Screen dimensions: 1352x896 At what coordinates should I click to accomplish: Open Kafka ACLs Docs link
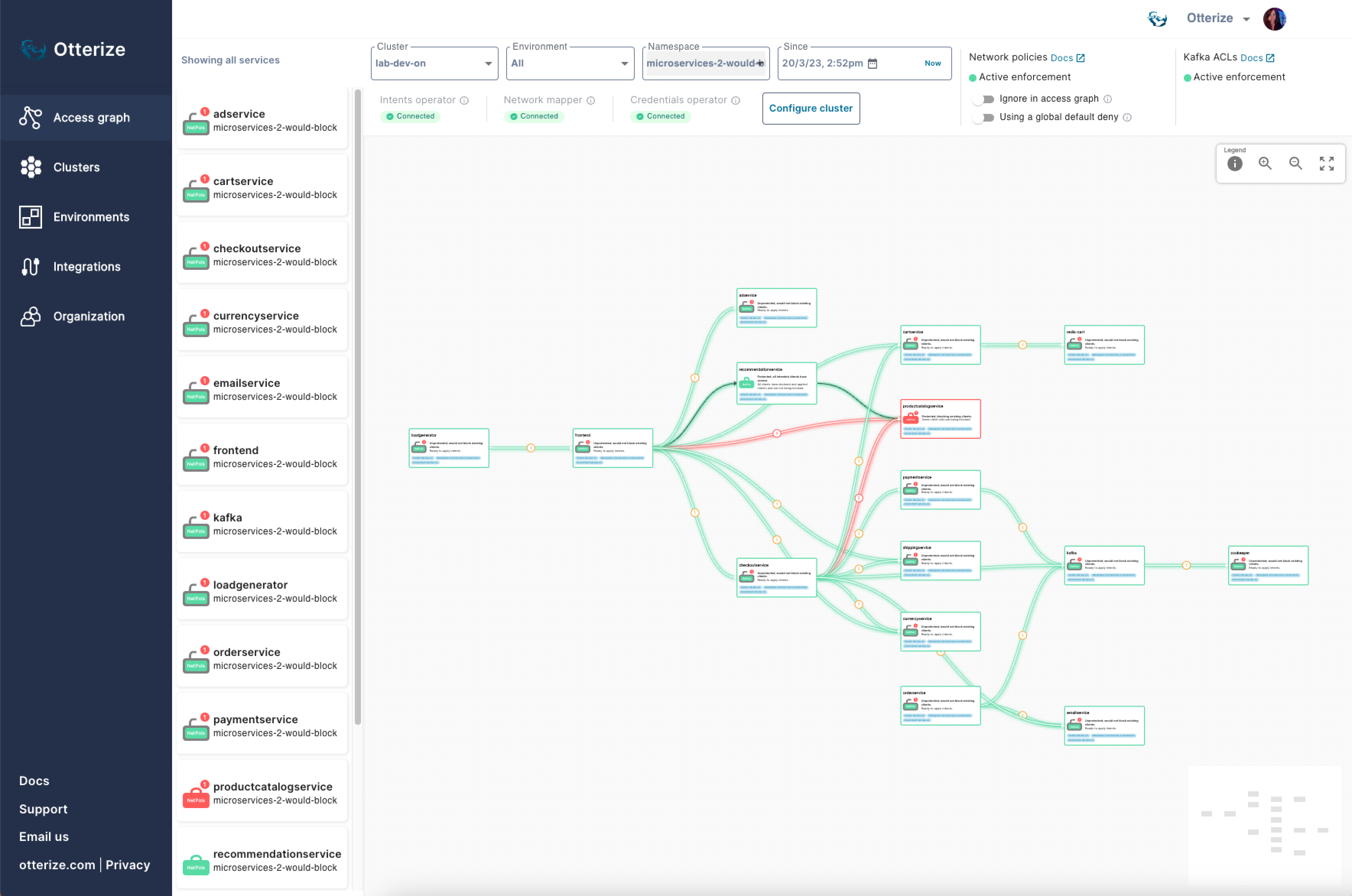[1257, 58]
